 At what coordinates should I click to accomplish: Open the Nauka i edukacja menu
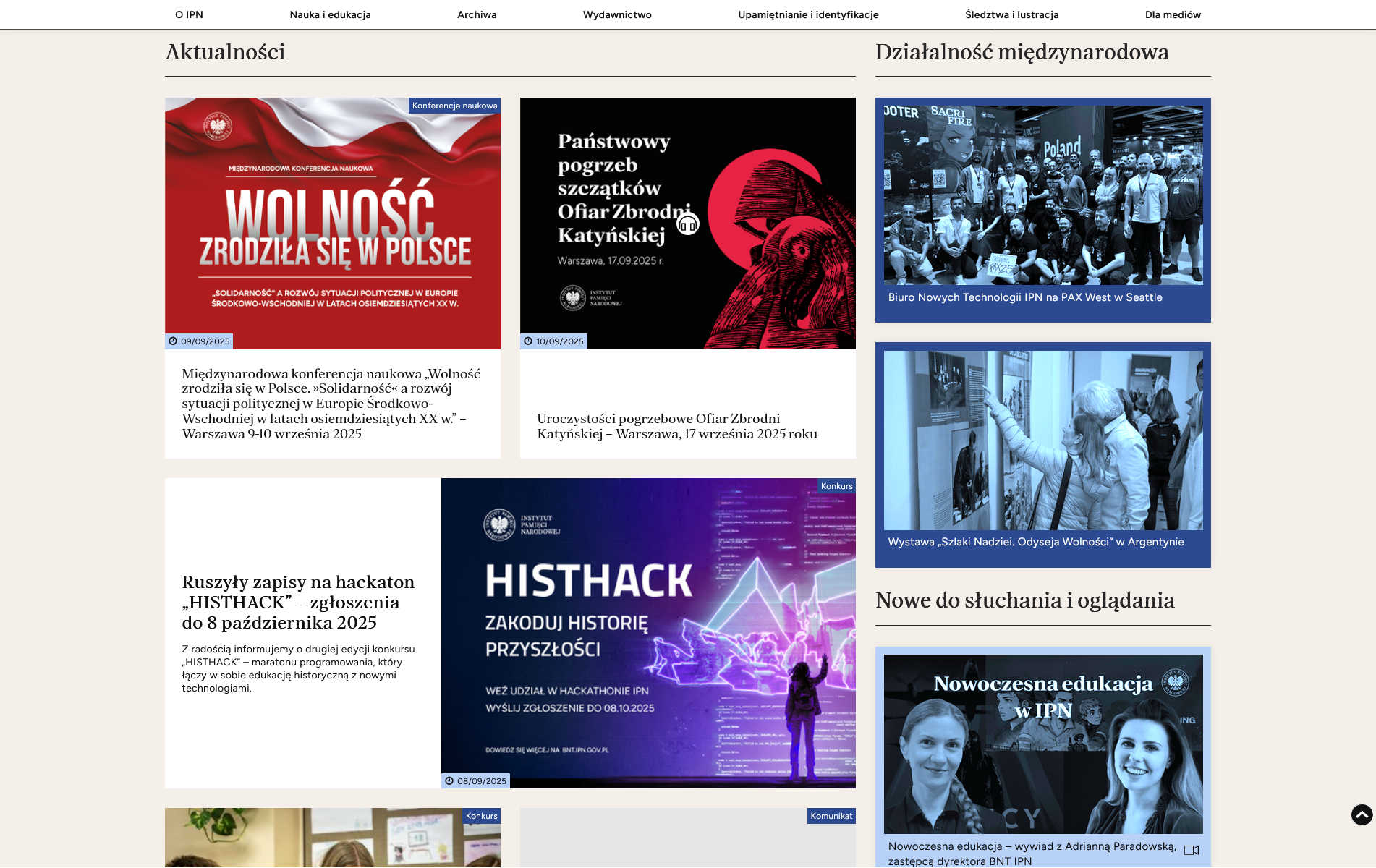330,14
